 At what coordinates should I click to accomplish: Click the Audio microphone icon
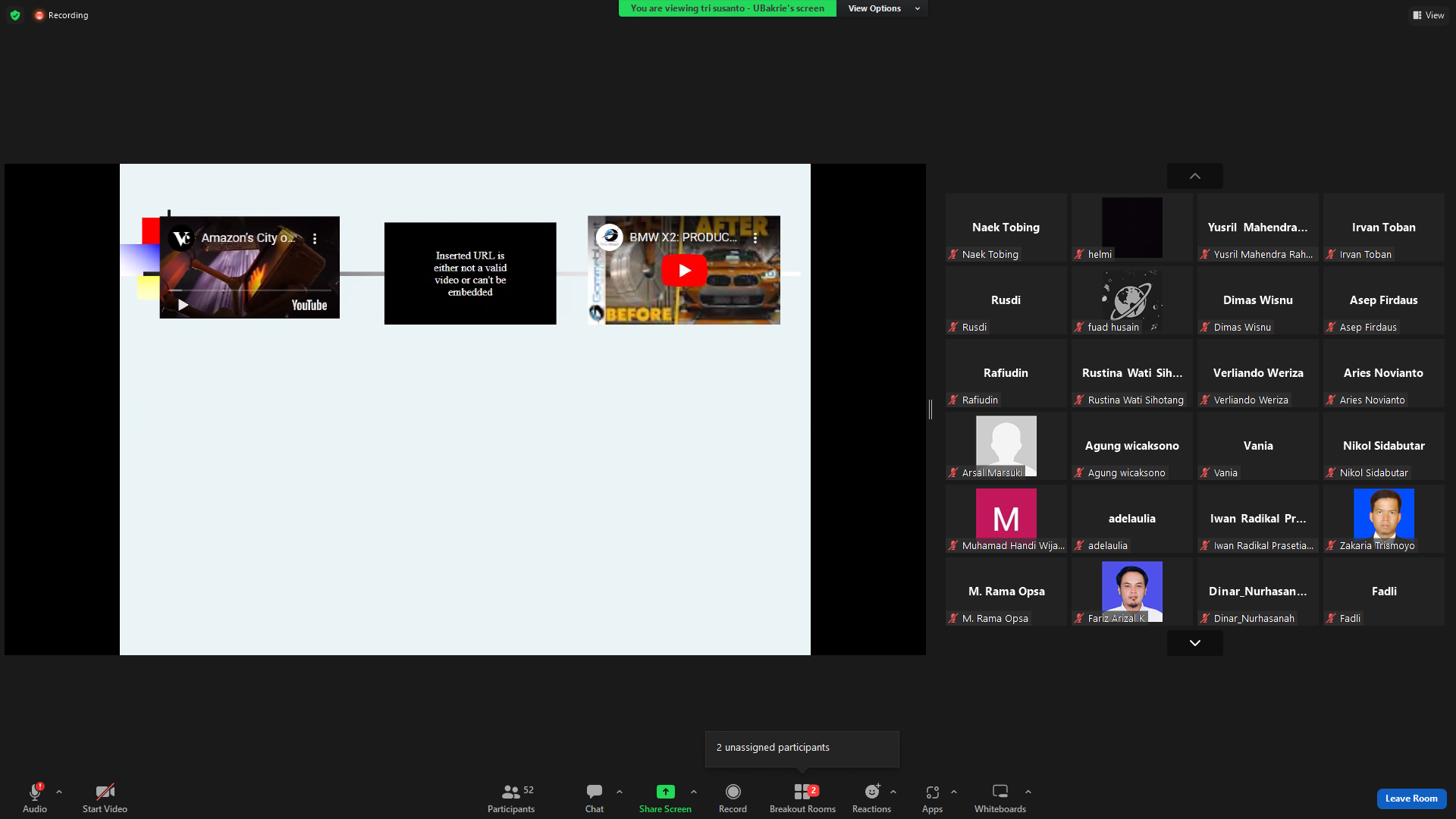point(34,792)
